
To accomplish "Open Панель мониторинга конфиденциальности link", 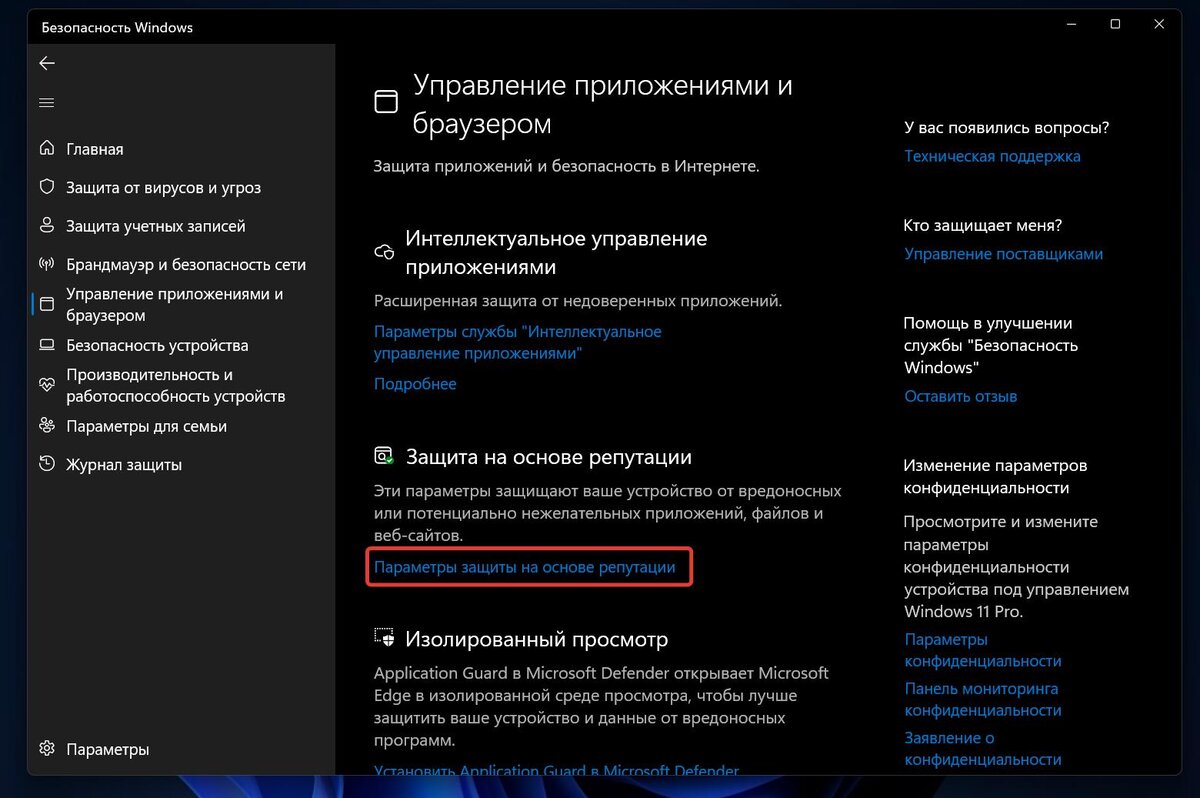I will tap(982, 699).
